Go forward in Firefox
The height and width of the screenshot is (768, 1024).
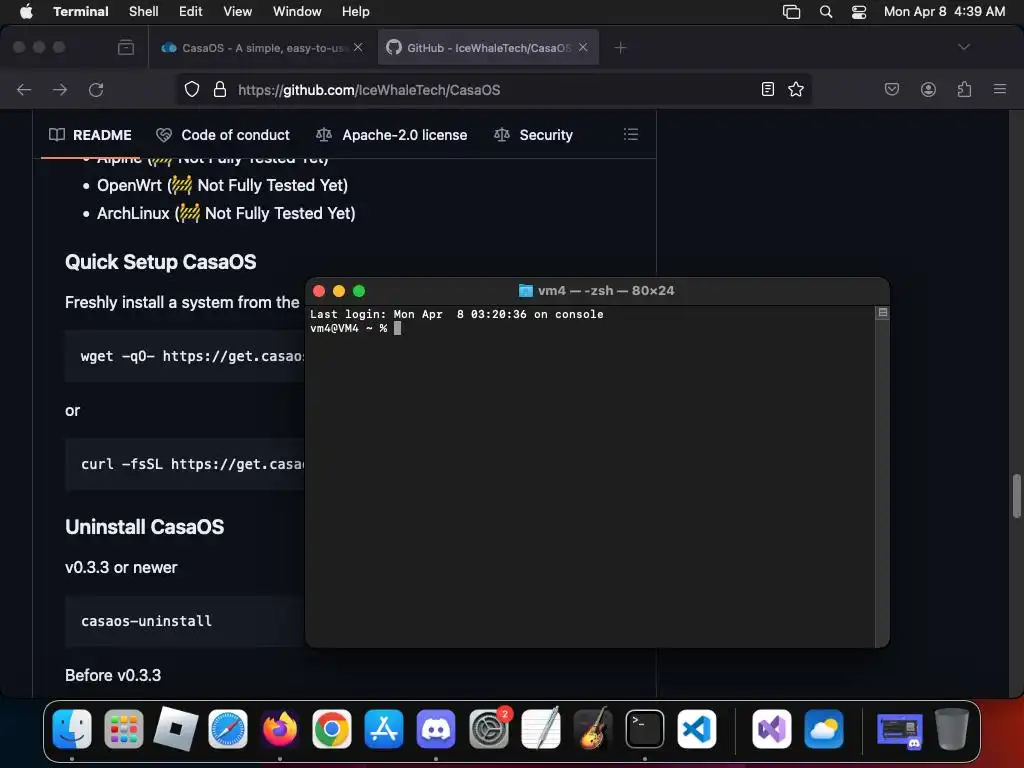tap(60, 89)
